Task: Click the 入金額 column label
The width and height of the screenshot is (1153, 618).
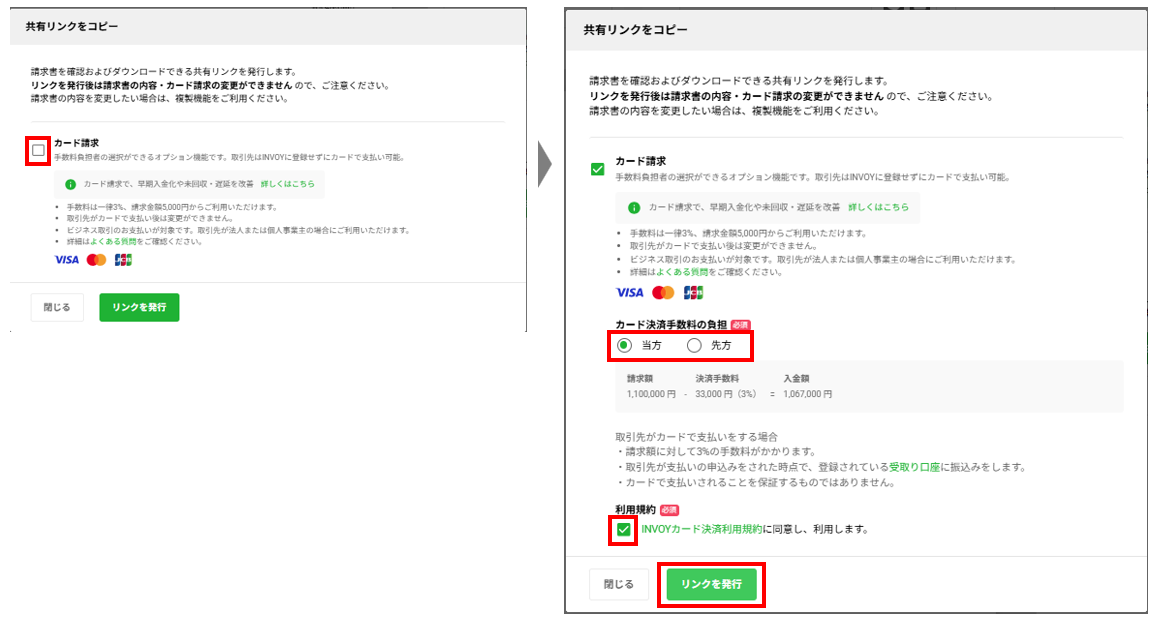Action: [796, 379]
